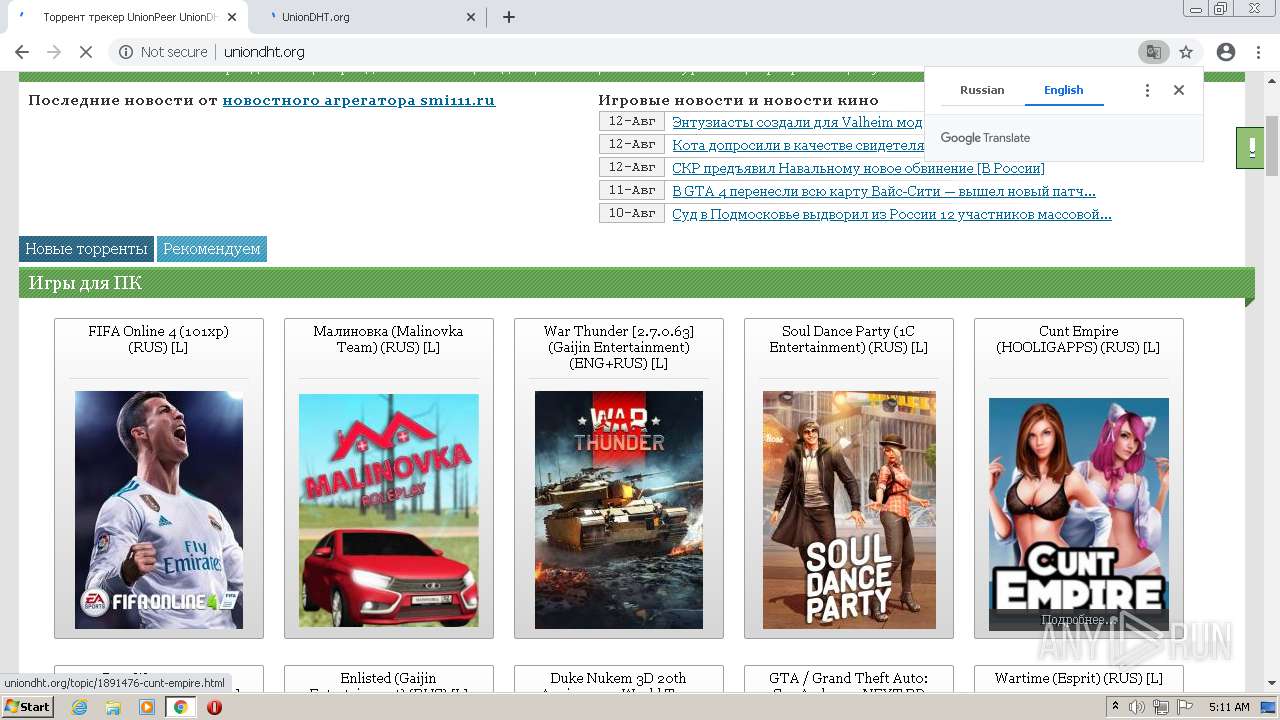The image size is (1280, 720).
Task: Click the 11-Авг date badge
Action: click(632, 190)
